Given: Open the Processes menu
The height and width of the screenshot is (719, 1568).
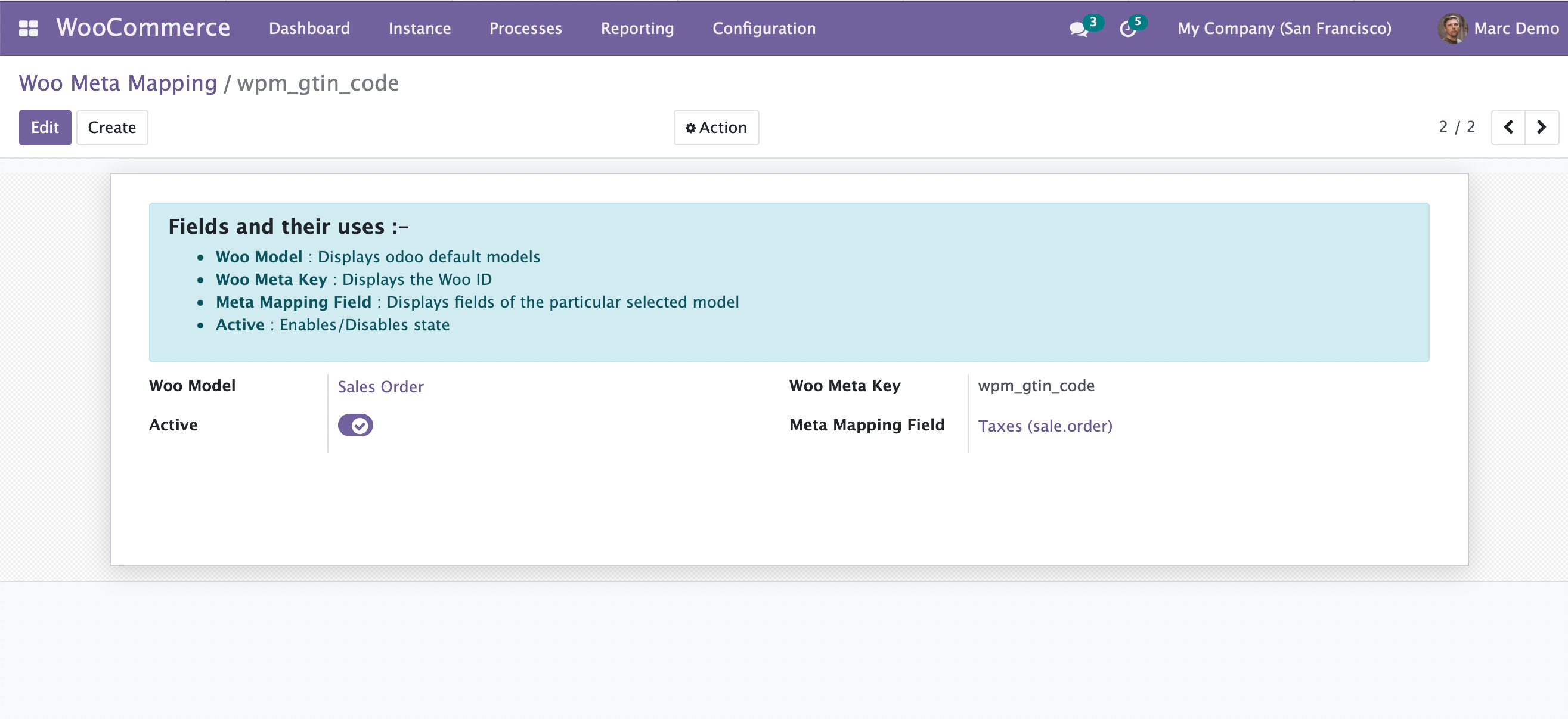Looking at the screenshot, I should [525, 28].
